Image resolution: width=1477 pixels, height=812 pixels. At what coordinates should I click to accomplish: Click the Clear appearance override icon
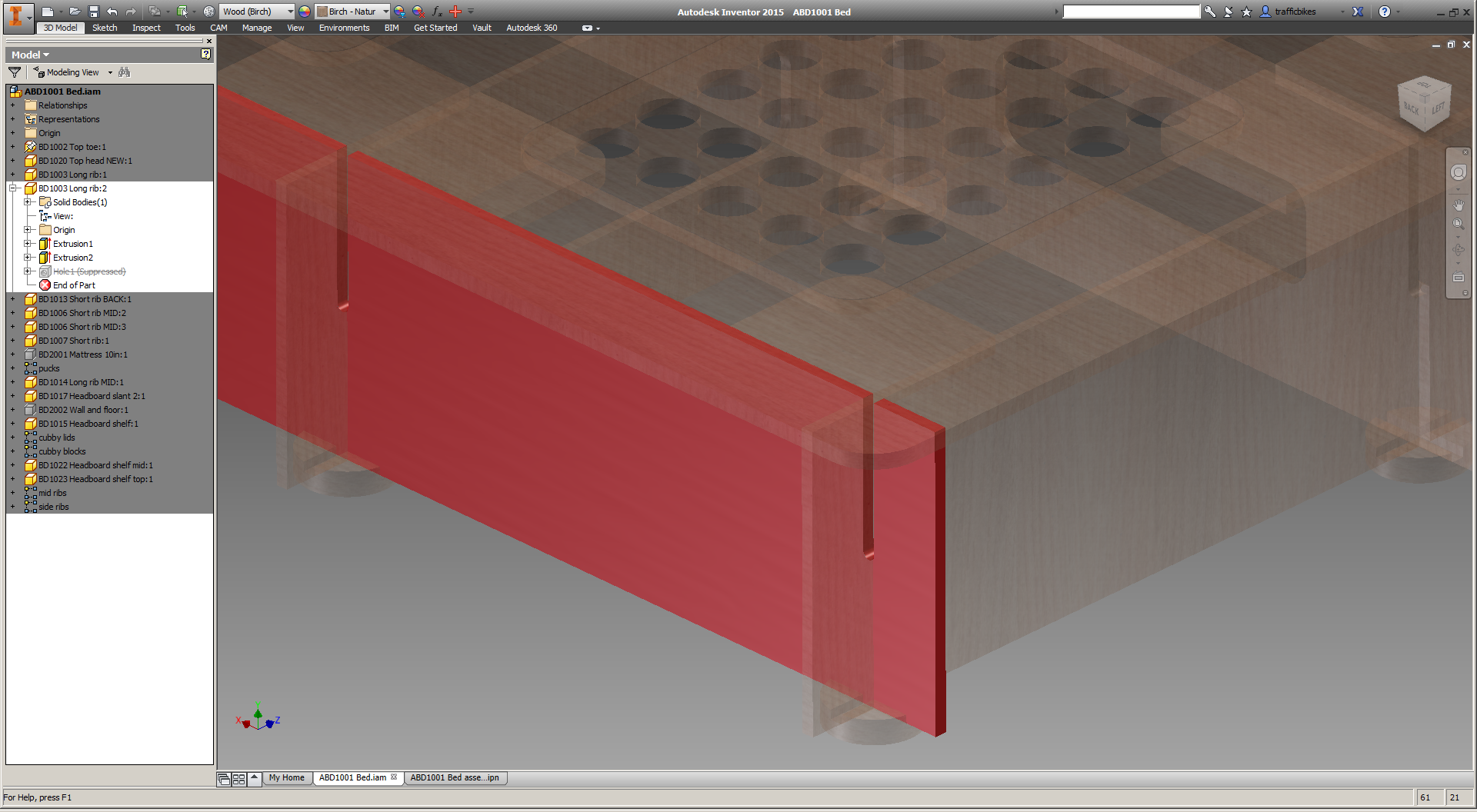pyautogui.click(x=418, y=12)
